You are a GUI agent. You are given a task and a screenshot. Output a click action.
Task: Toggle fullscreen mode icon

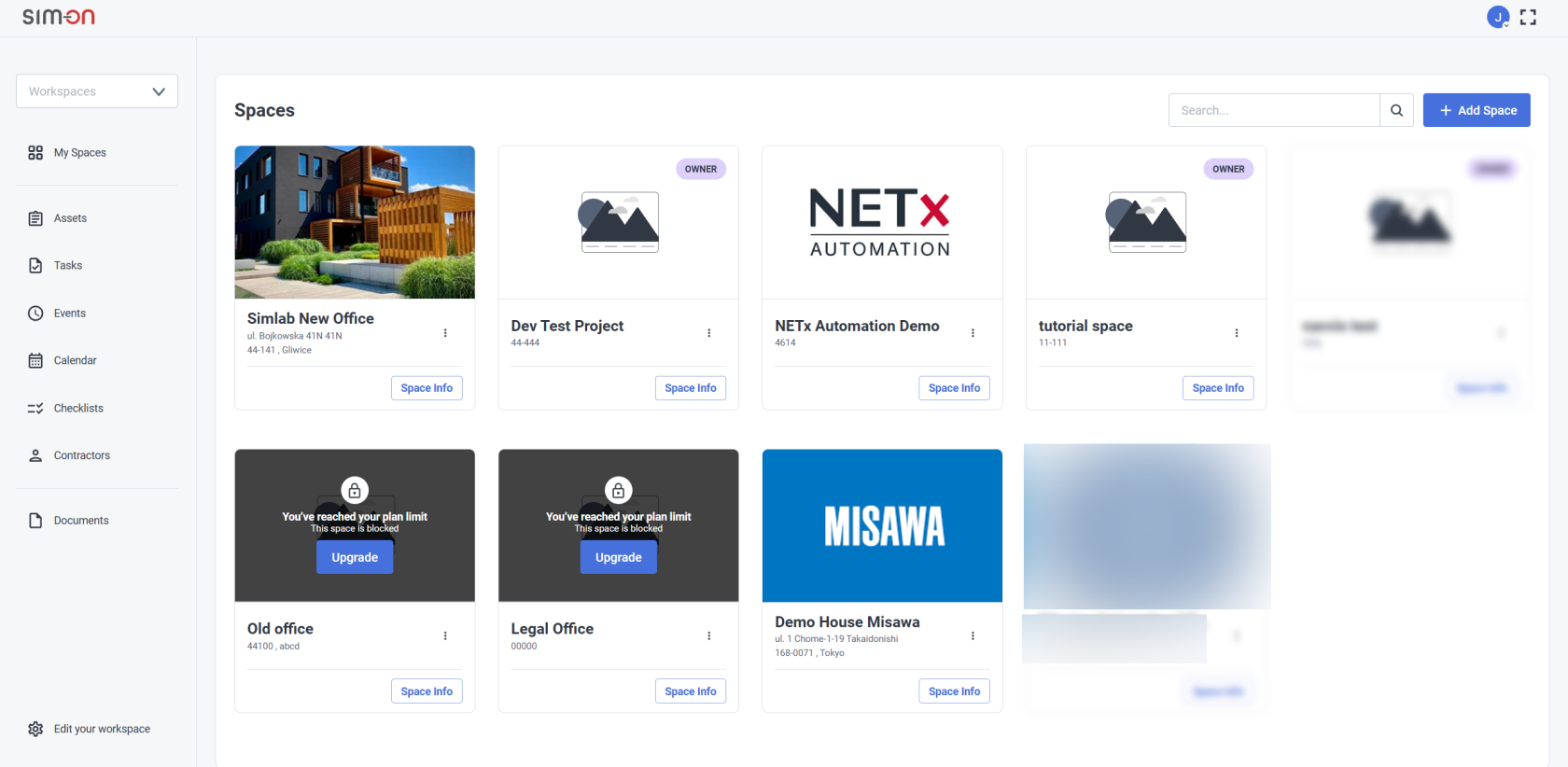(1528, 17)
